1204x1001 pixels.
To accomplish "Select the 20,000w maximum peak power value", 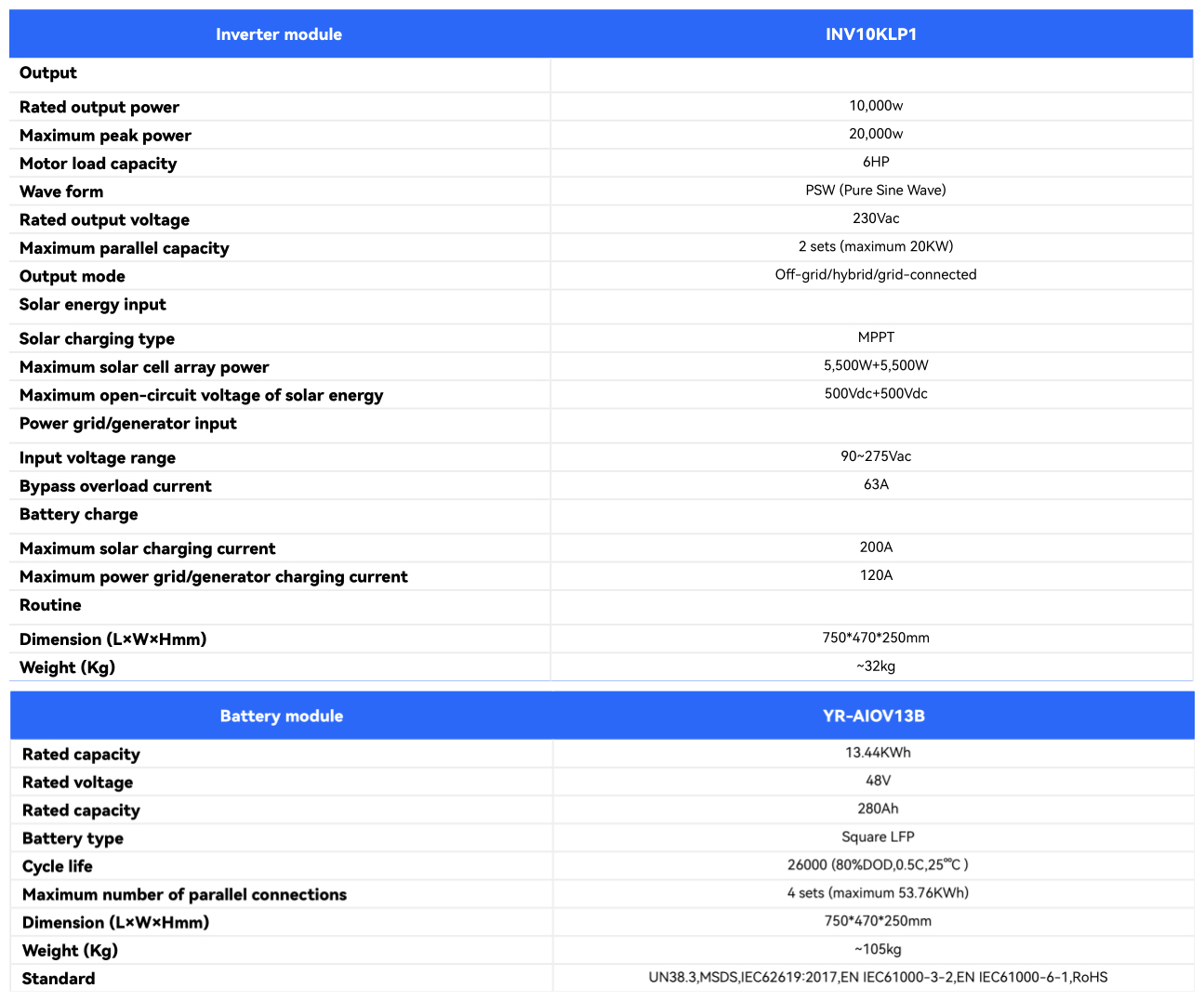I will 876,134.
